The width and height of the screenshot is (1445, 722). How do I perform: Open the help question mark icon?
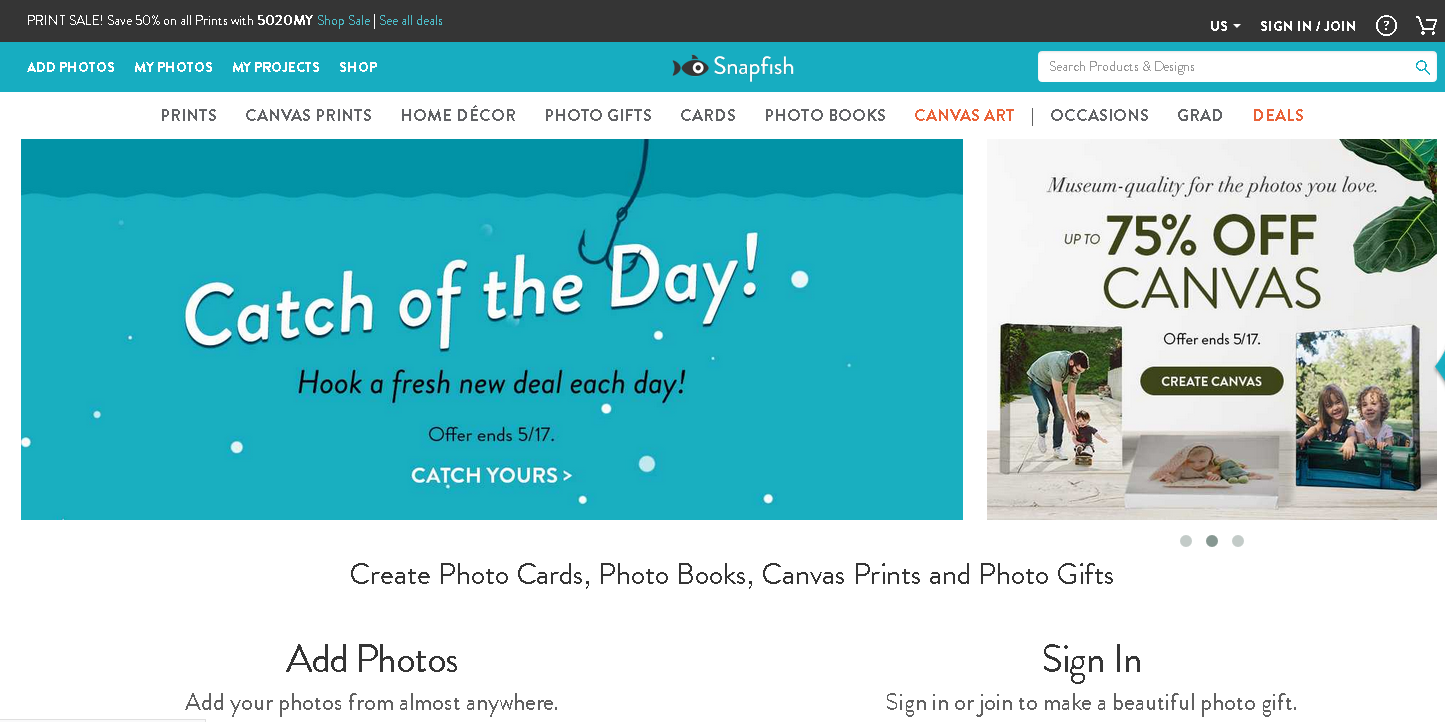point(1386,26)
